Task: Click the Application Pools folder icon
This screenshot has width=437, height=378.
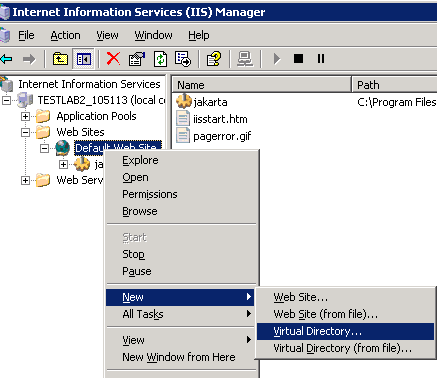Action: (x=43, y=116)
